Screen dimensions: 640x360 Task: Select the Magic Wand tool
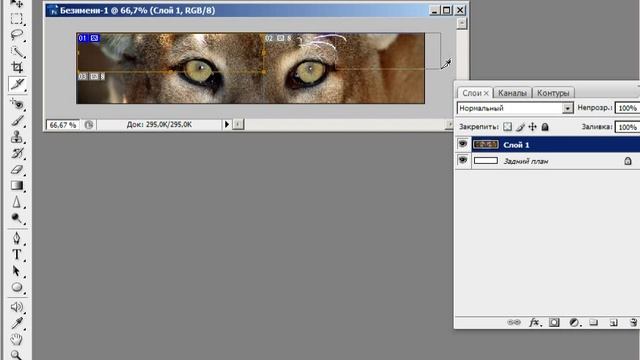[17, 51]
